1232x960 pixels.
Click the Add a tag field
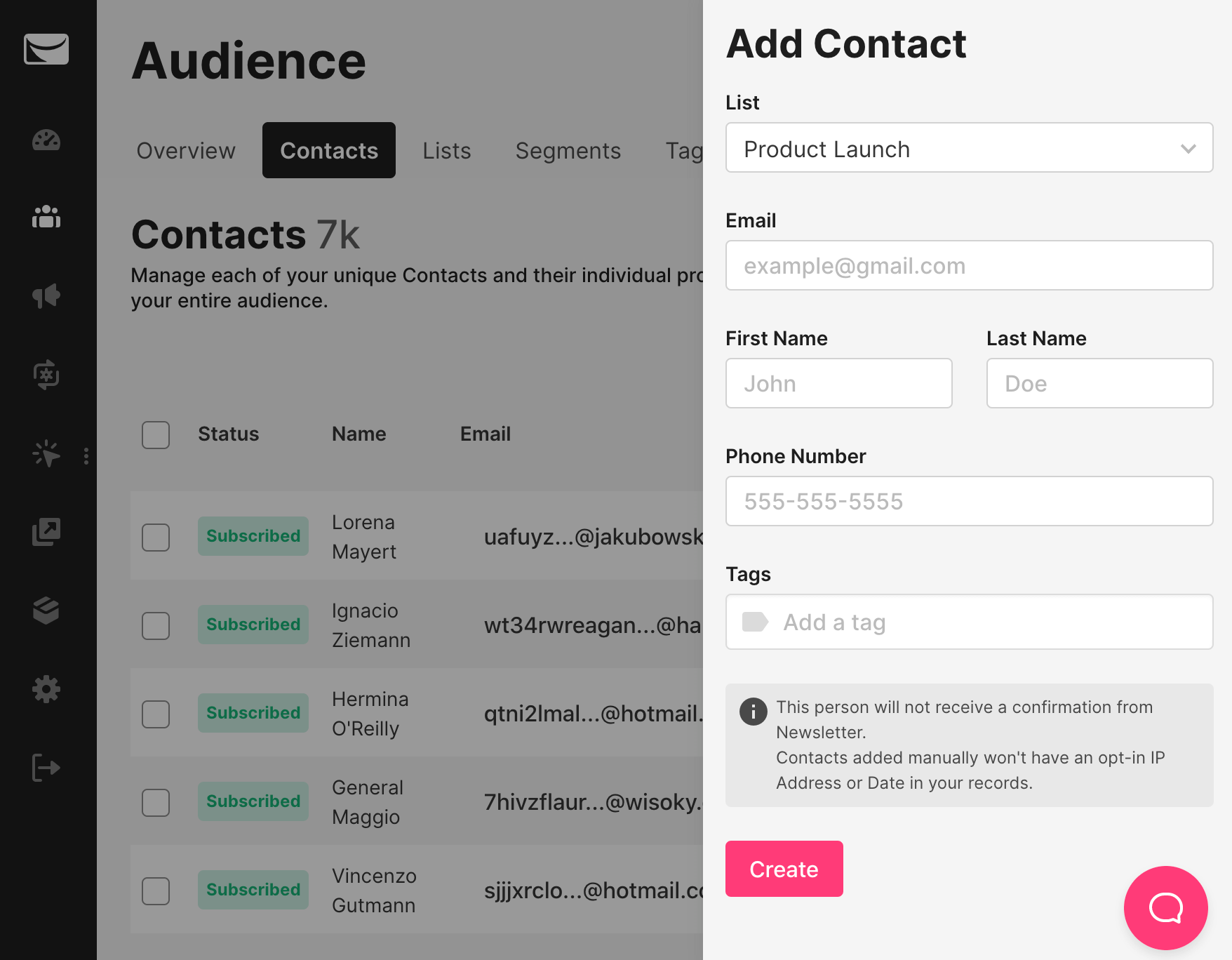pos(969,622)
